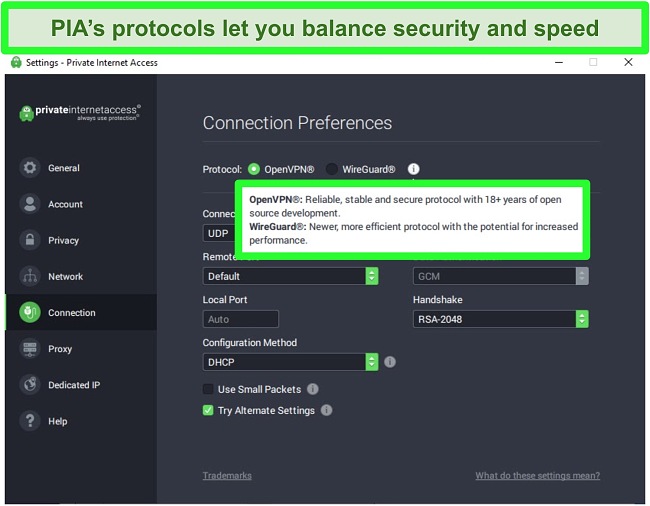Screen dimensions: 650x506
Task: Enable the Use Small Packets checkbox
Action: coord(208,389)
